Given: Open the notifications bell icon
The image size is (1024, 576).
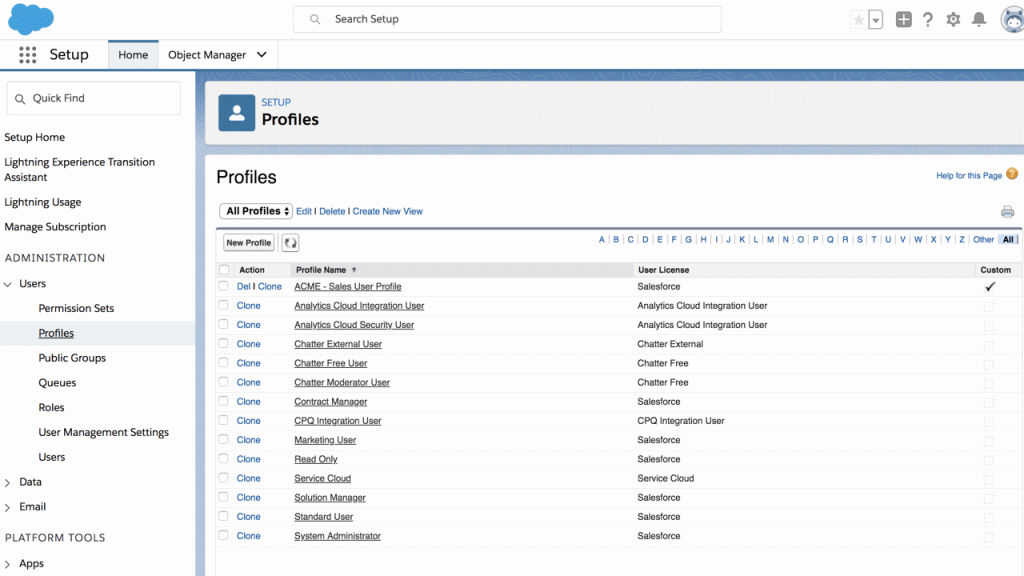Looking at the screenshot, I should (x=978, y=20).
